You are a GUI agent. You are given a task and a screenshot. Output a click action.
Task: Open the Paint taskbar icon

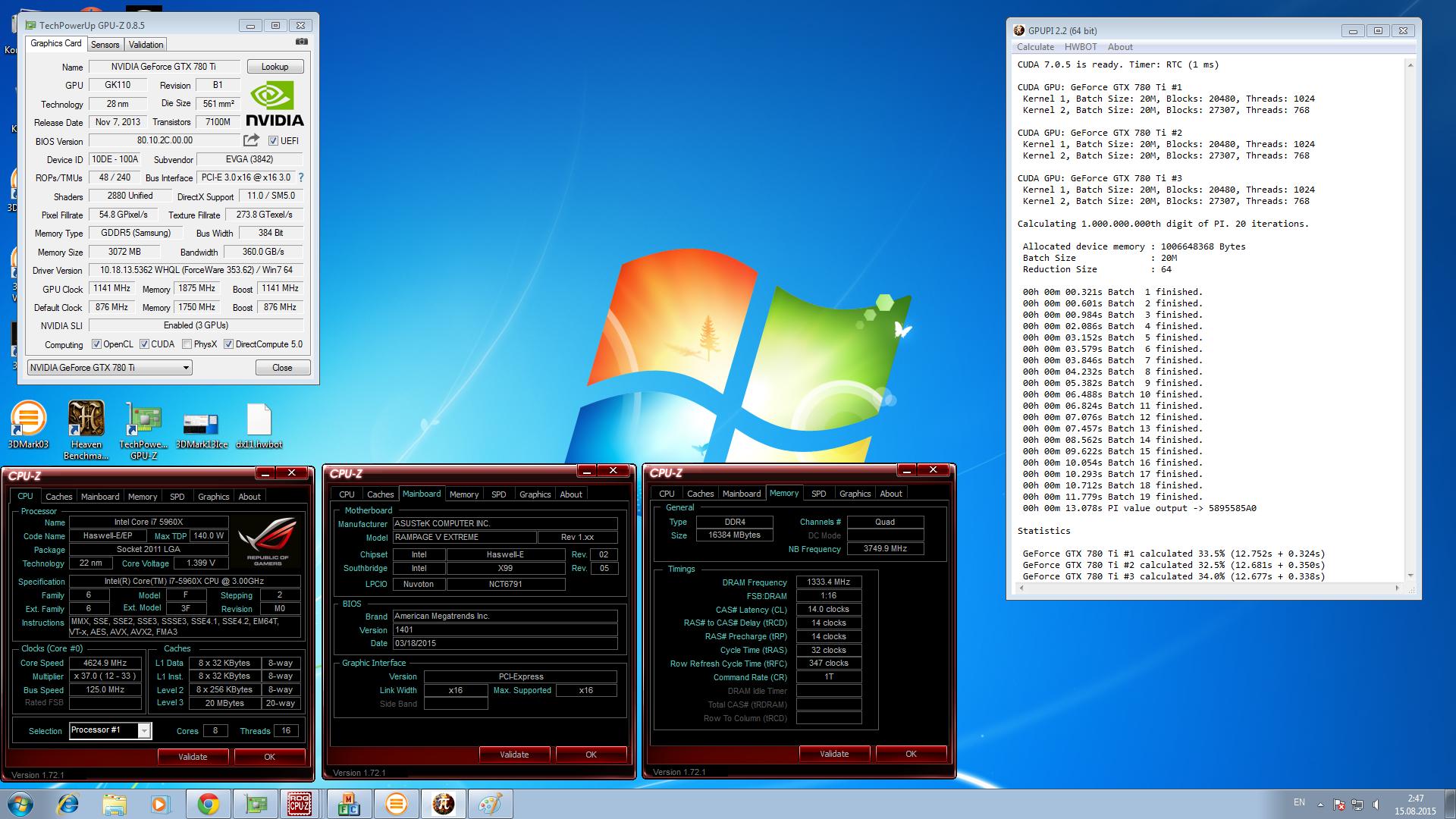tap(490, 804)
